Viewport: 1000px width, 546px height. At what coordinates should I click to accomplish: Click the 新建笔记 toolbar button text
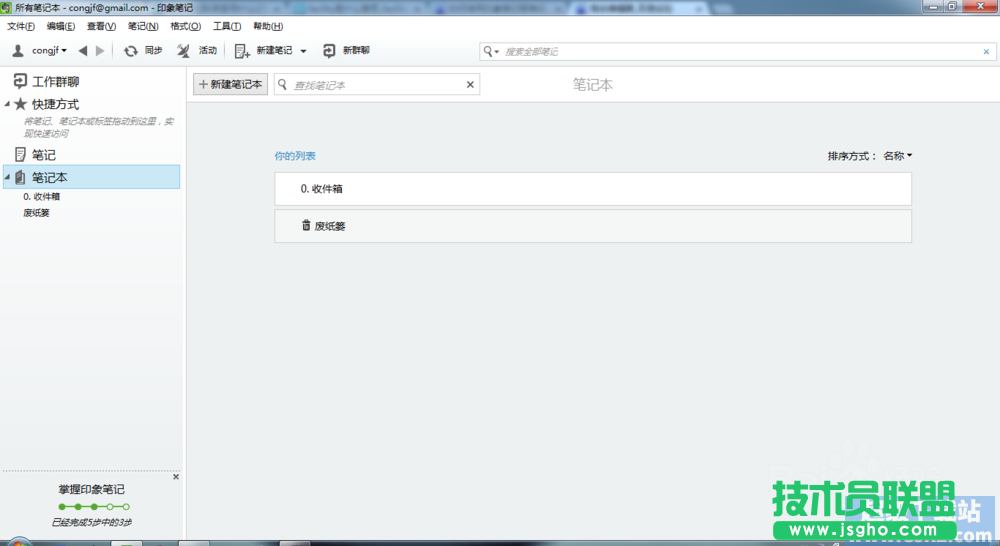point(274,50)
